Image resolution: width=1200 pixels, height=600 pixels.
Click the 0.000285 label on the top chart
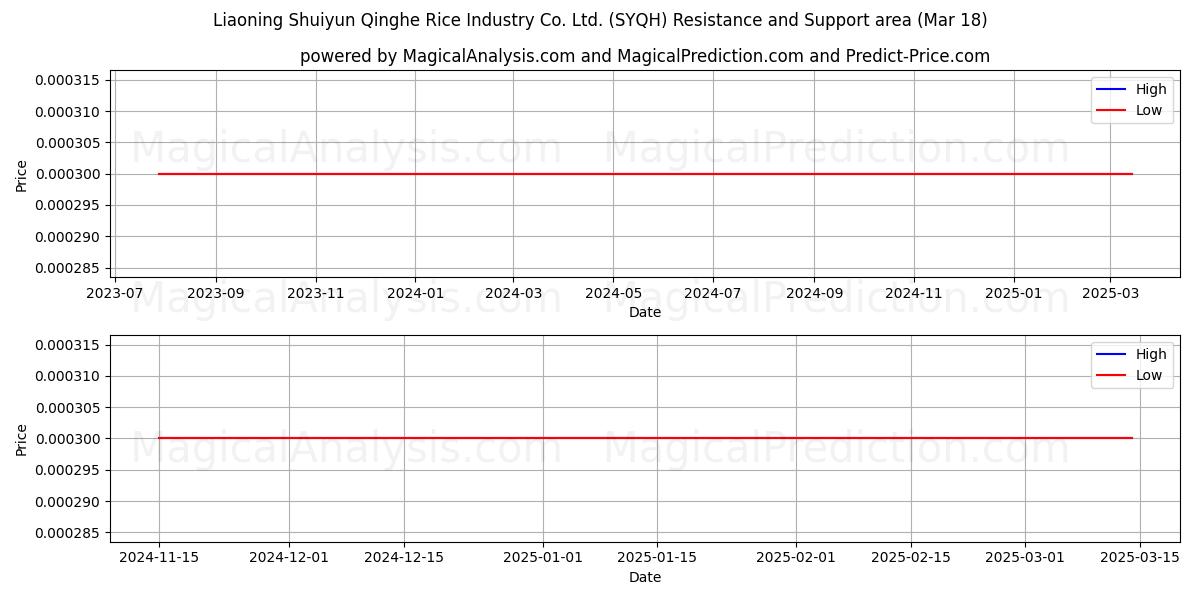(x=67, y=268)
